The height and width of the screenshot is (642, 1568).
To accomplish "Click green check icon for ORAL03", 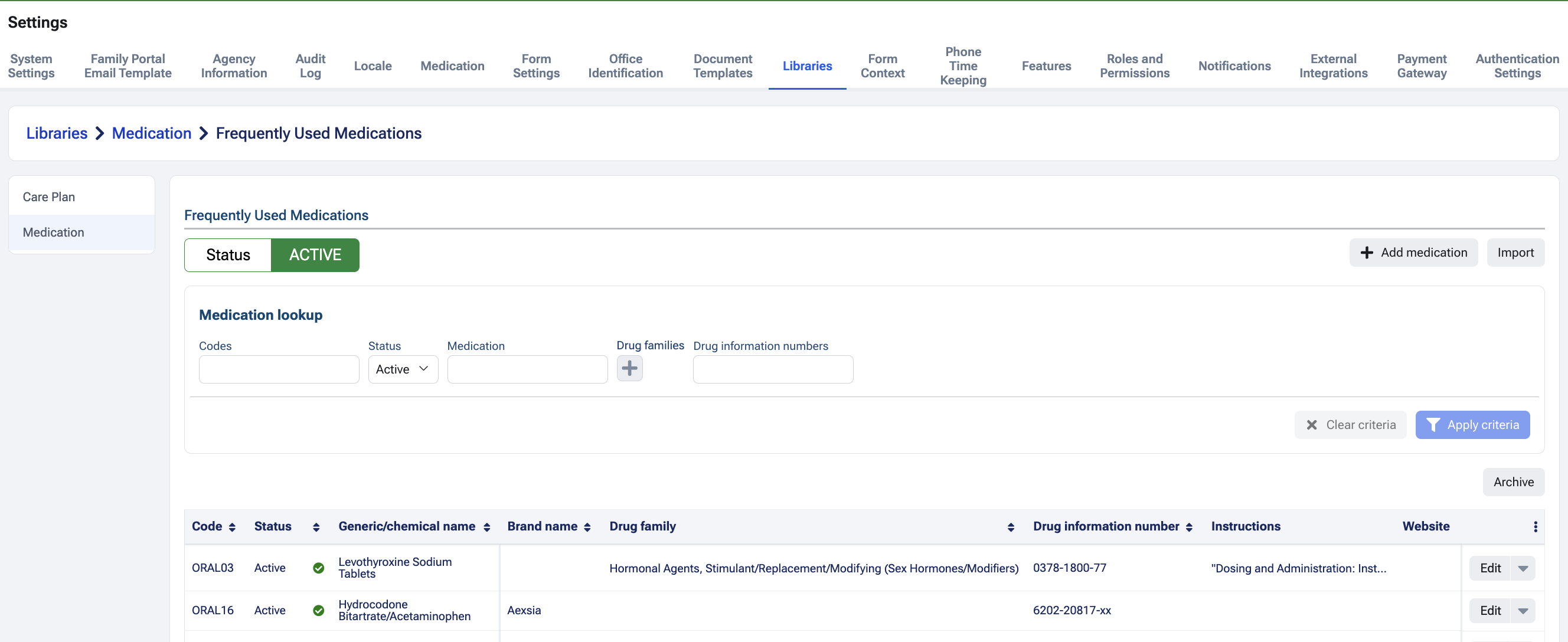I will click(x=318, y=568).
